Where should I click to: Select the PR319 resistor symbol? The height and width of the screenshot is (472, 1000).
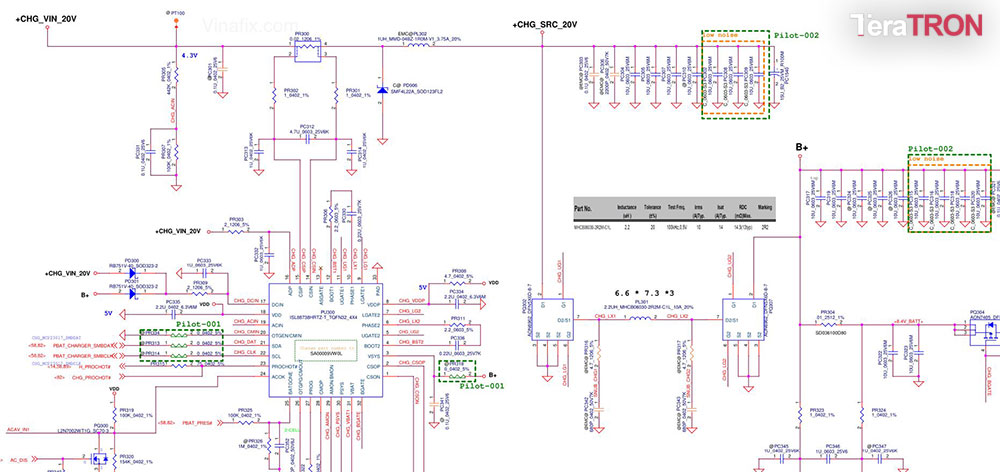[x=114, y=415]
